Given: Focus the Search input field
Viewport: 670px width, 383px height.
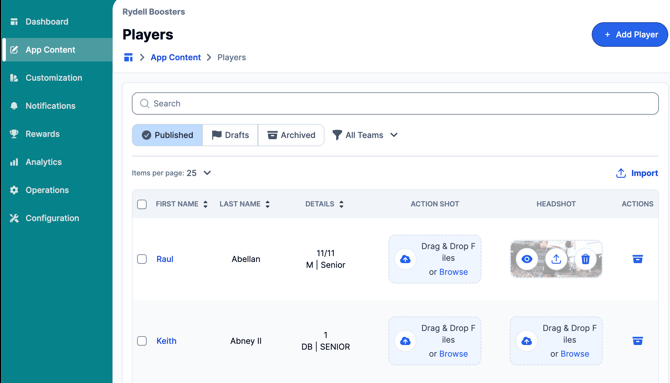Looking at the screenshot, I should point(395,103).
